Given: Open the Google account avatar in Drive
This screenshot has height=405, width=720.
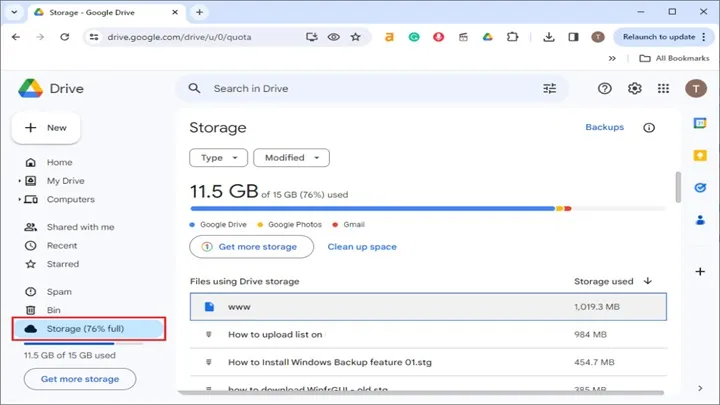Looking at the screenshot, I should [696, 88].
